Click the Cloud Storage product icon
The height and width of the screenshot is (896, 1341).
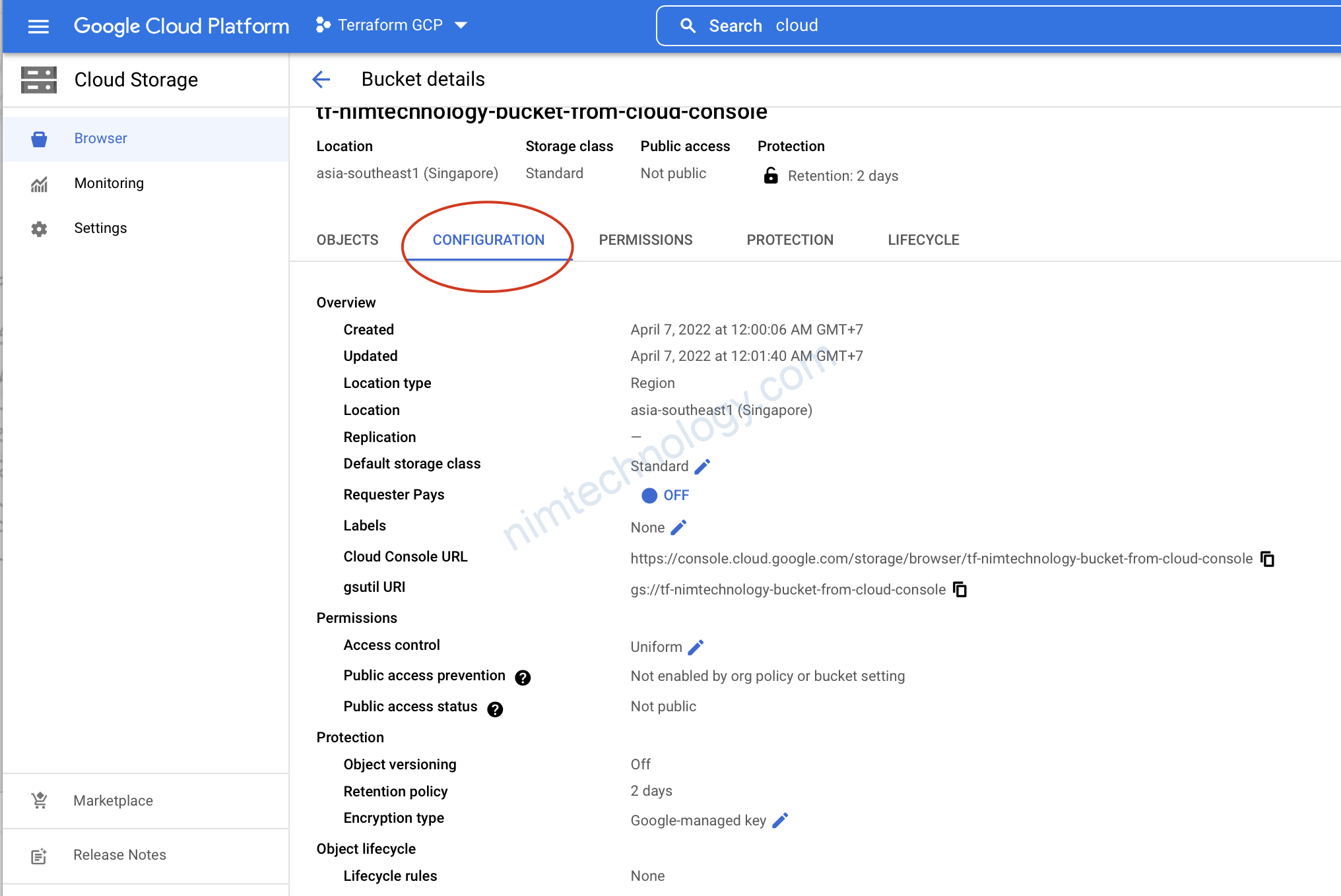(39, 80)
